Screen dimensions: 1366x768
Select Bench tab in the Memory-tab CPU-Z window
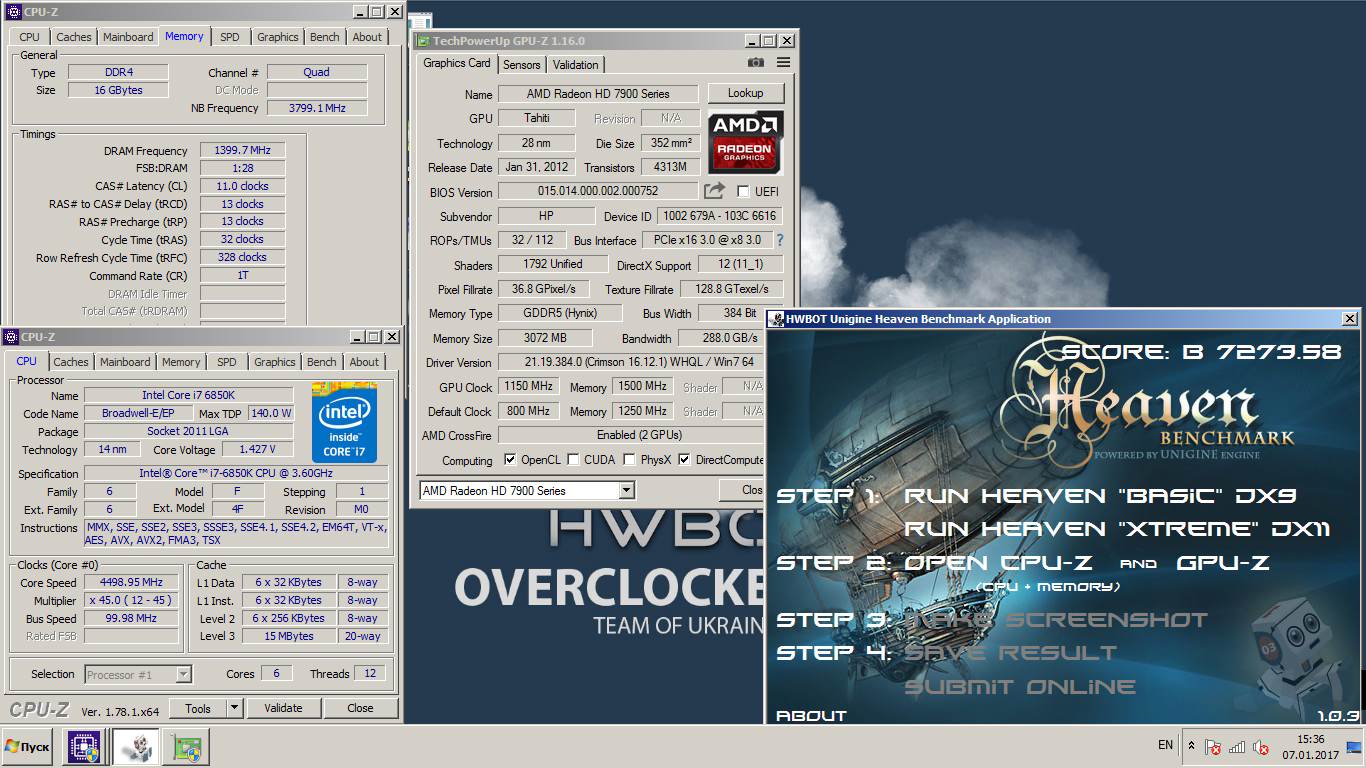[x=325, y=37]
